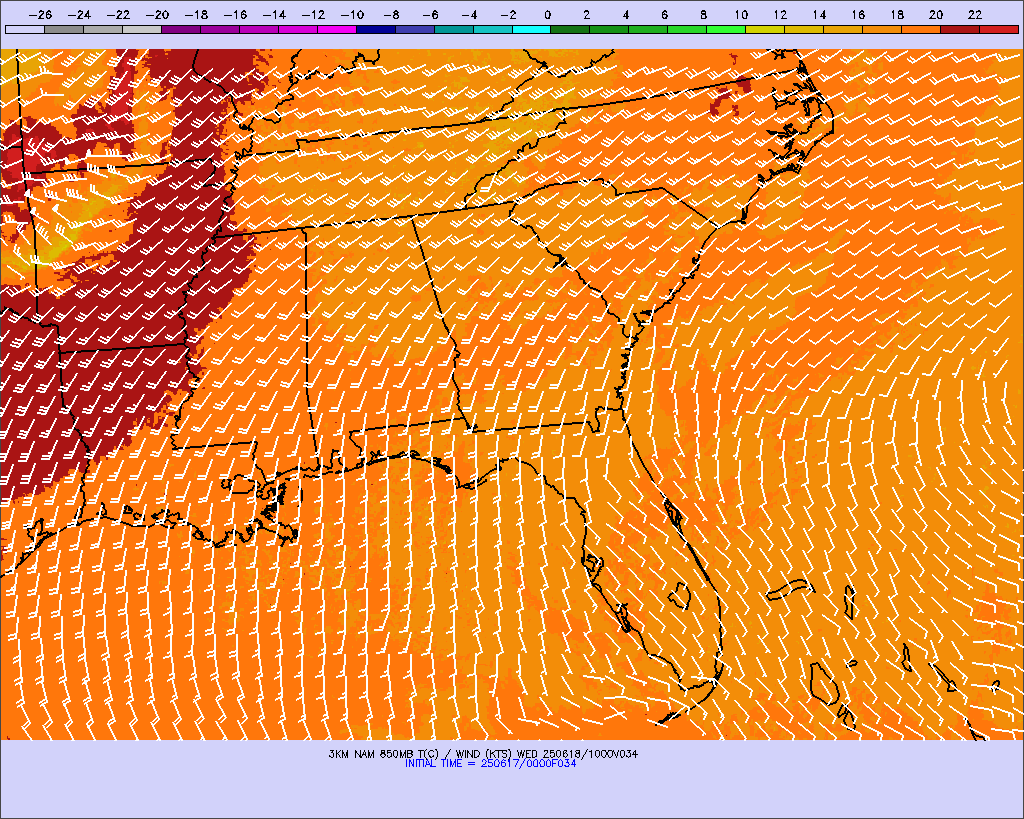Click the "-6" scale label
The height and width of the screenshot is (819, 1024).
coord(430,14)
